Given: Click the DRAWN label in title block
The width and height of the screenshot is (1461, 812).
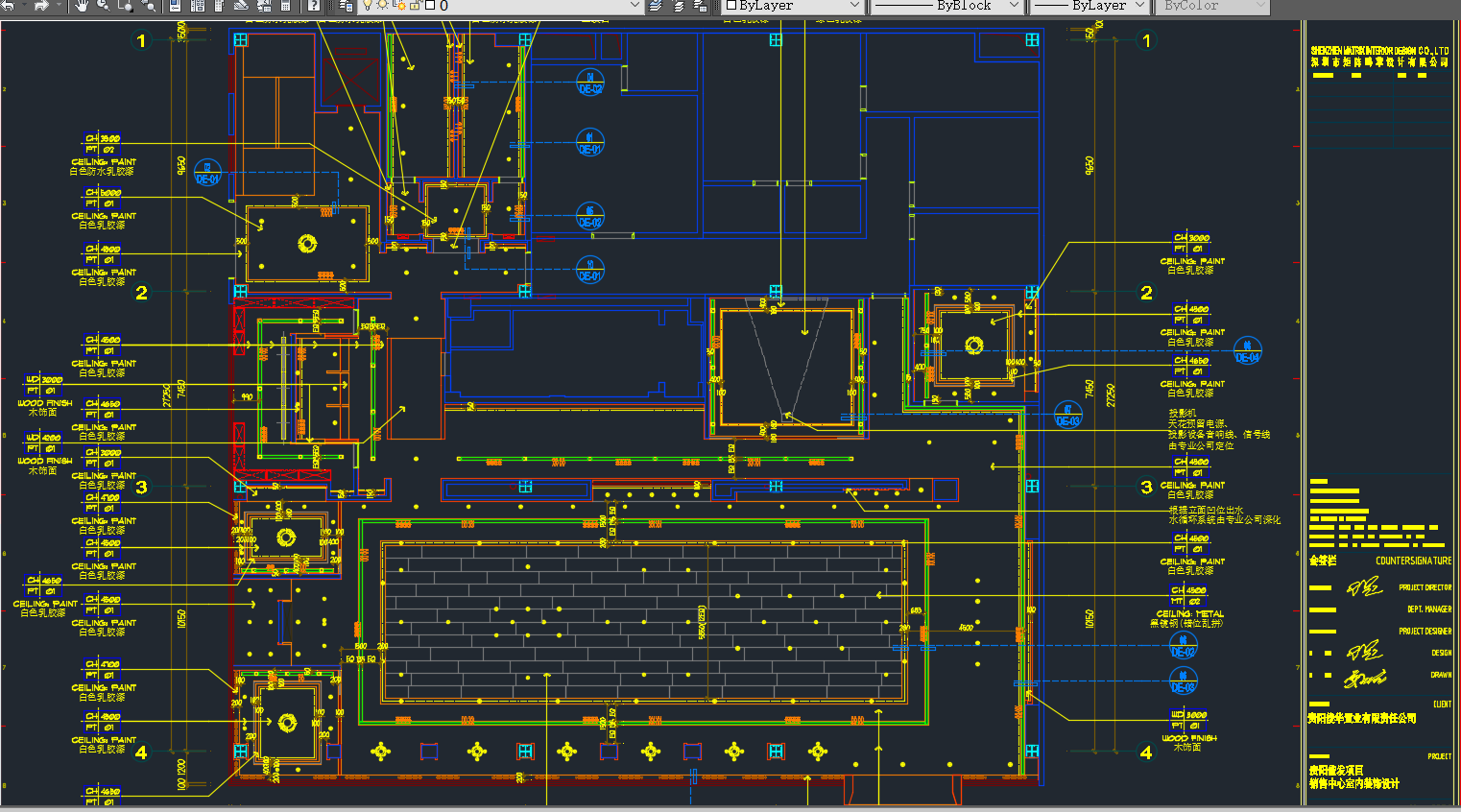Looking at the screenshot, I should (x=1441, y=675).
